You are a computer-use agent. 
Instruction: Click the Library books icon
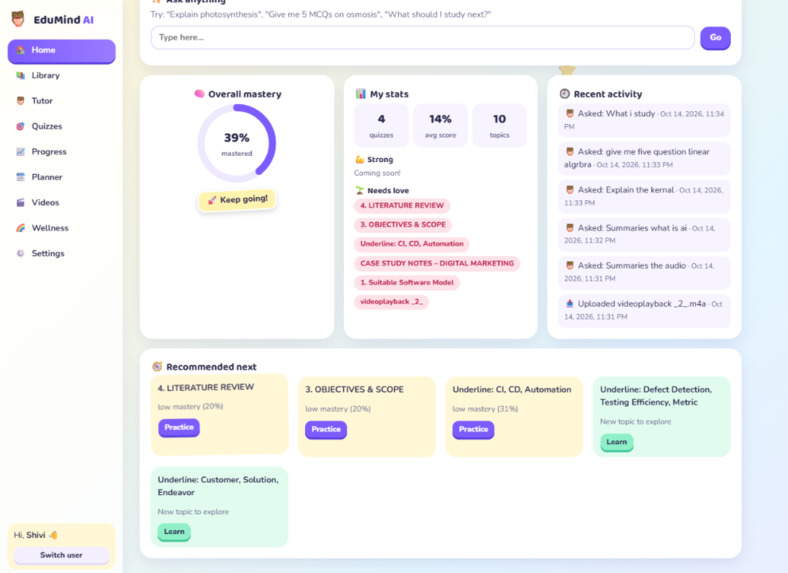(x=21, y=75)
